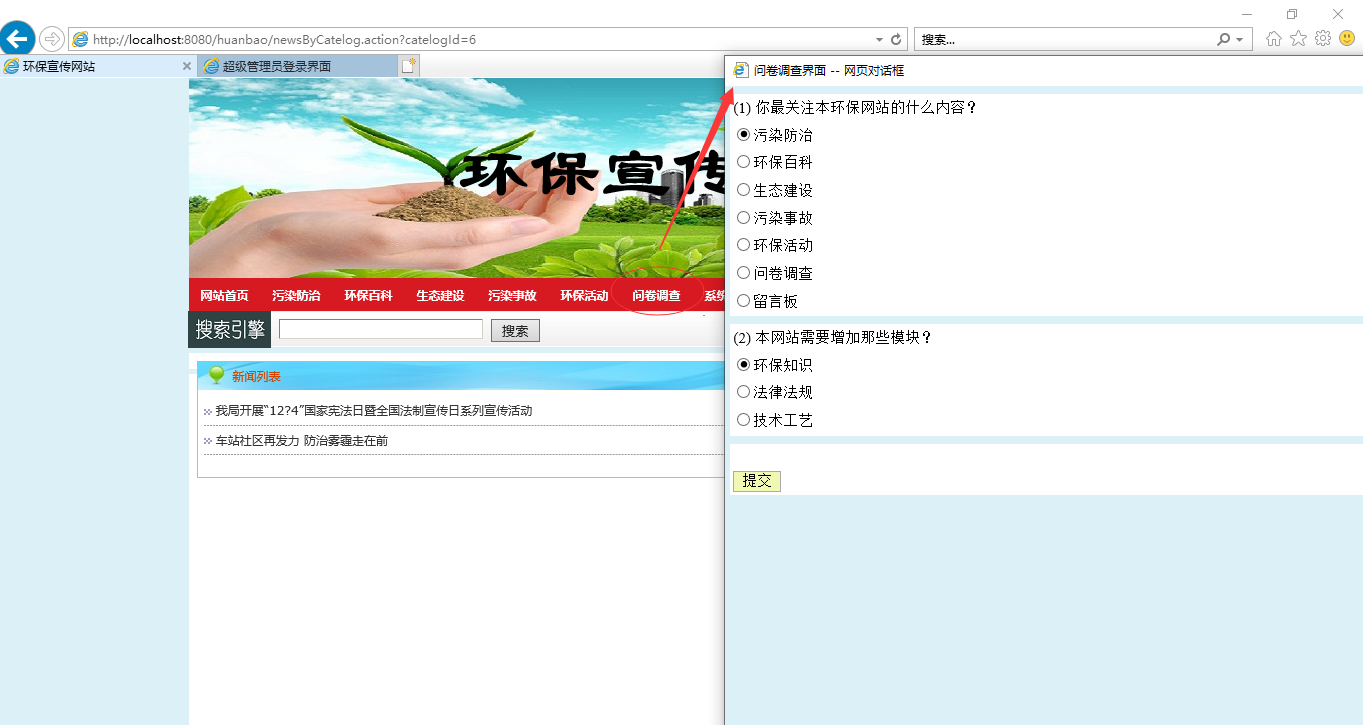
Task: Close the 环保宣传网站 tab
Action: (x=186, y=66)
